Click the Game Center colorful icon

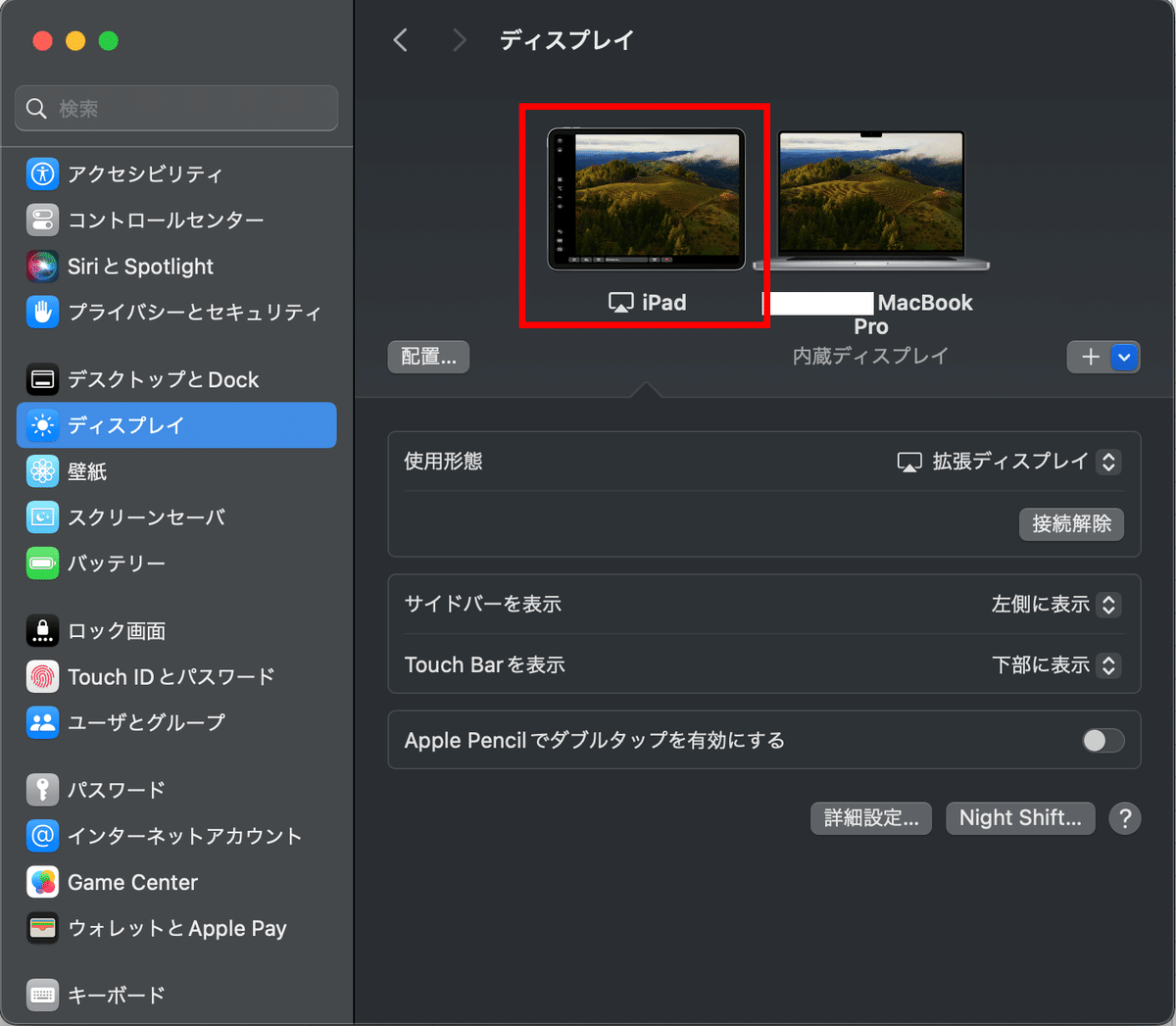click(x=42, y=882)
